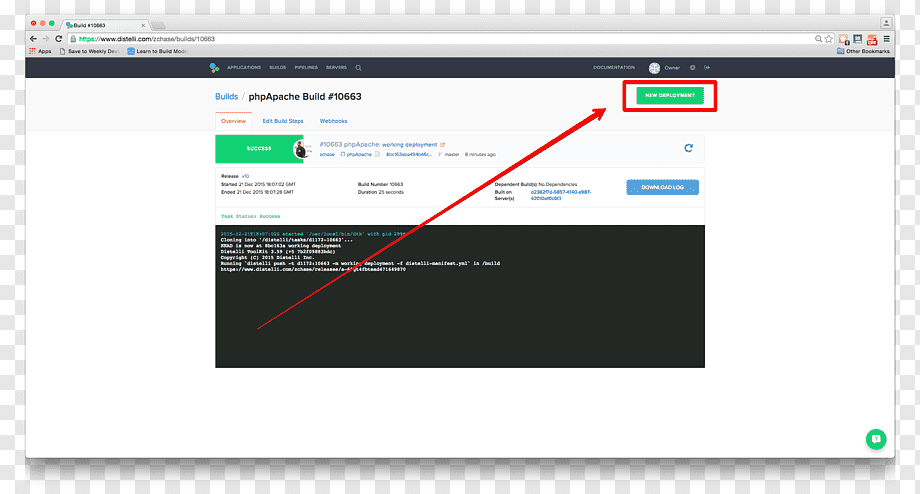The image size is (920, 494).
Task: Open a new browser tab
Action: [x=158, y=25]
